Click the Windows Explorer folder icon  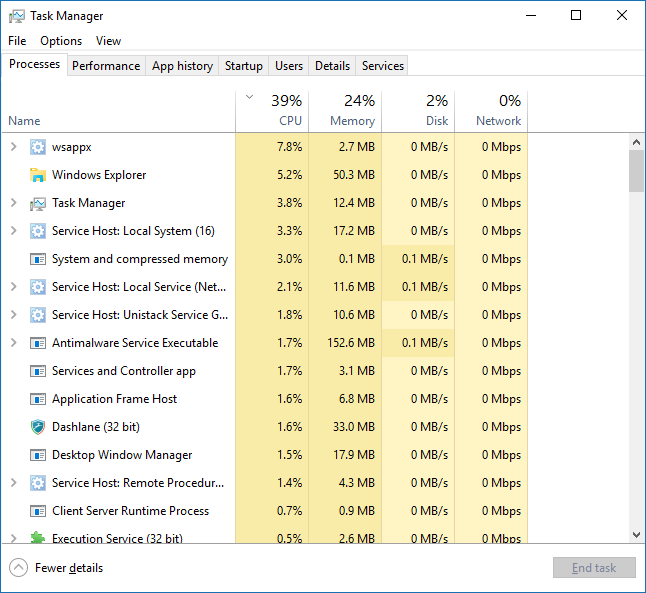pos(37,175)
